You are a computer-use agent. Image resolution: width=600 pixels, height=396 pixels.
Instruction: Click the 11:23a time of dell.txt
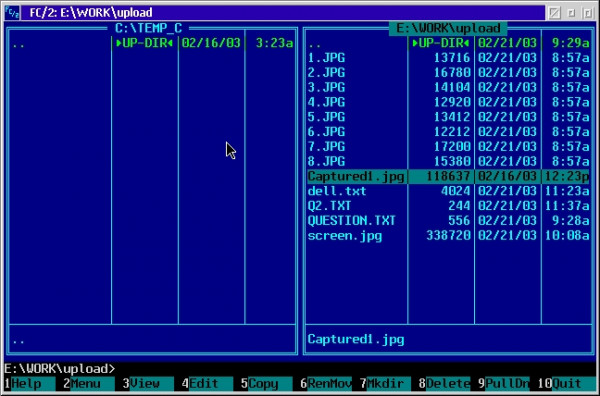coord(567,191)
